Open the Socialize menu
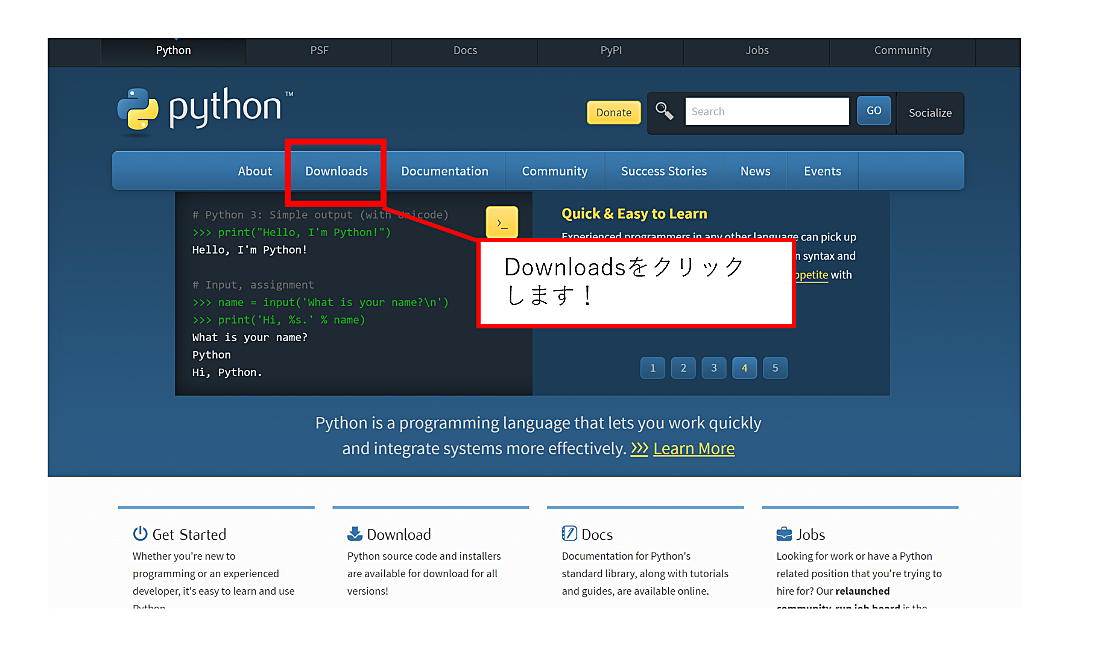This screenshot has height=670, width=1106. pos(930,113)
